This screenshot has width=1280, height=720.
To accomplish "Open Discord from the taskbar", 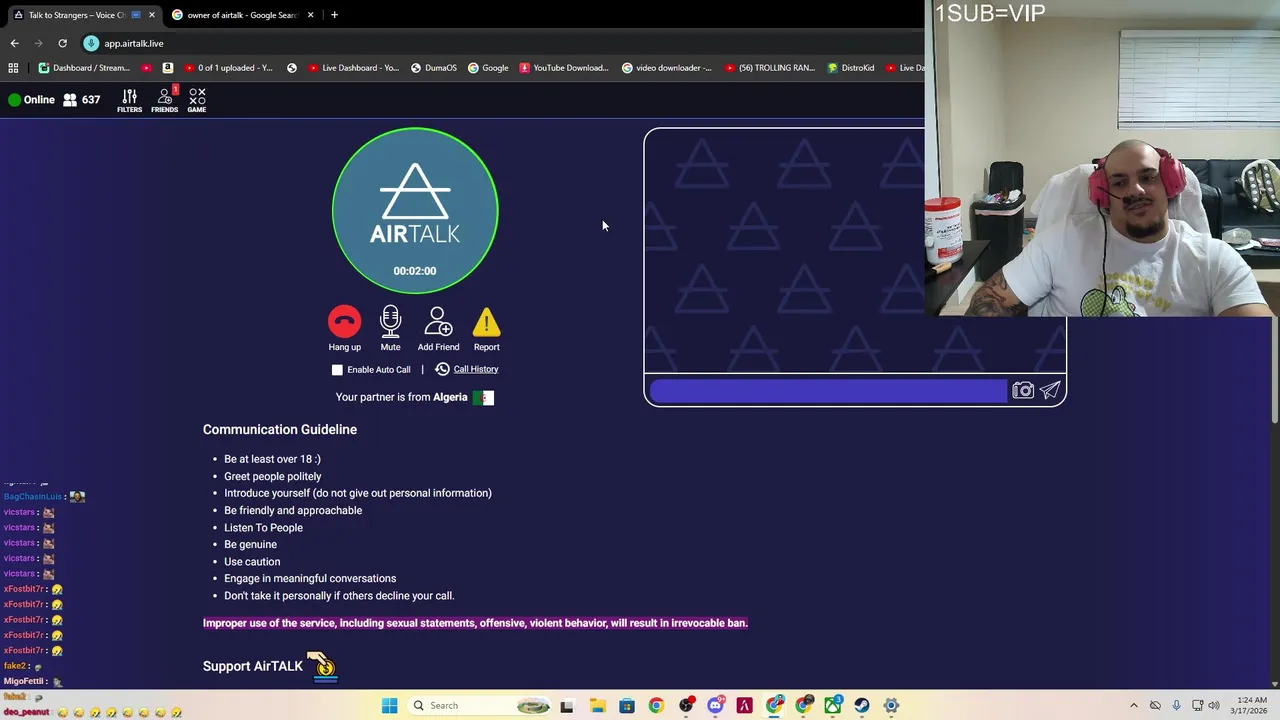I will click(x=715, y=705).
